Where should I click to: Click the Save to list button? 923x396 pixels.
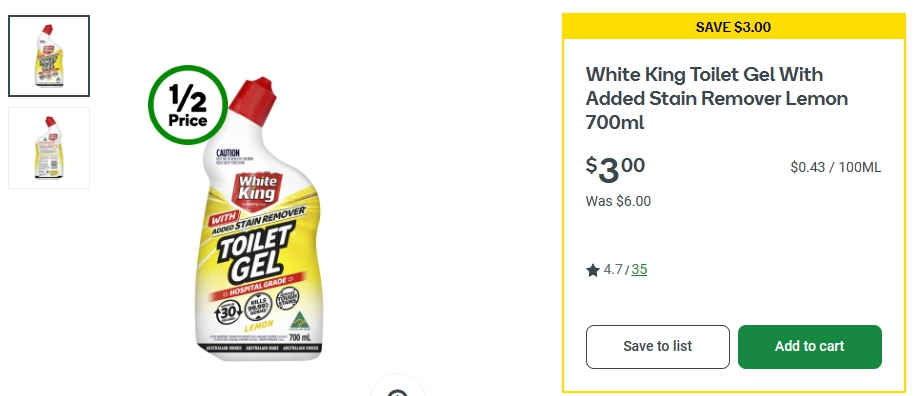(658, 347)
